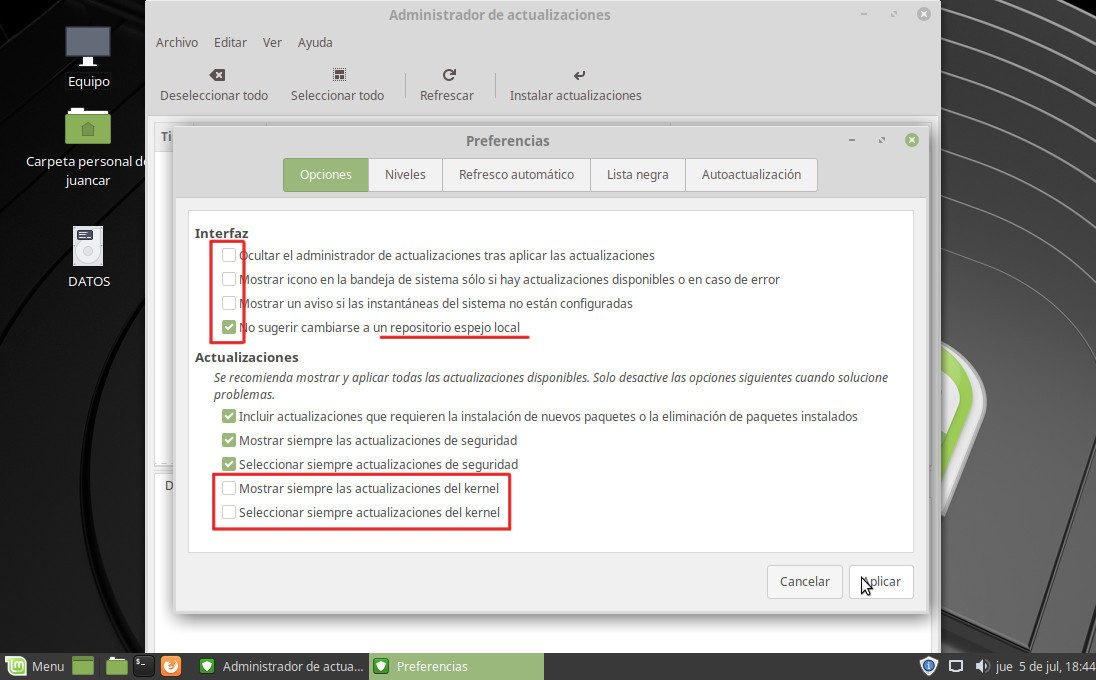Open the volume control in tray
Viewport: 1096px width, 680px height.
point(981,666)
